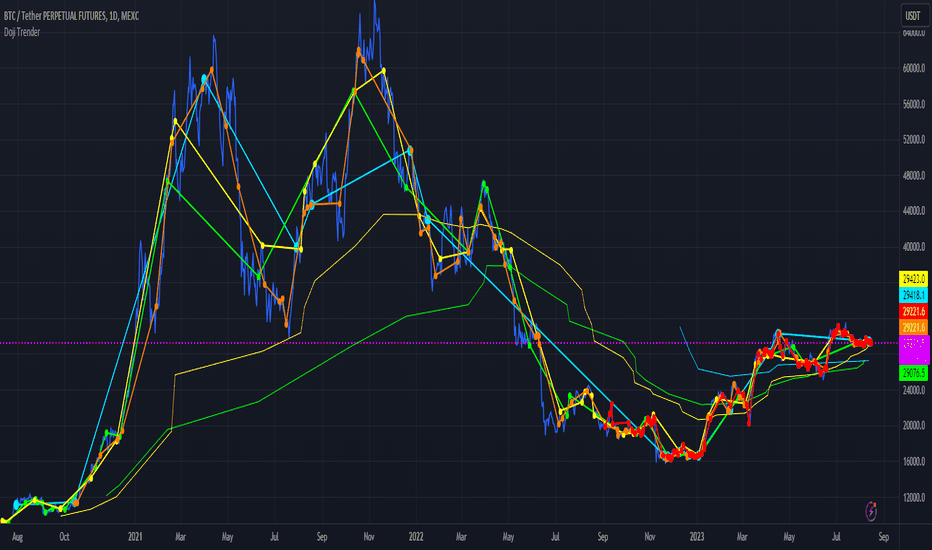Click the 48000.0 price axis label
Image resolution: width=932 pixels, height=550 pixels.
[914, 175]
